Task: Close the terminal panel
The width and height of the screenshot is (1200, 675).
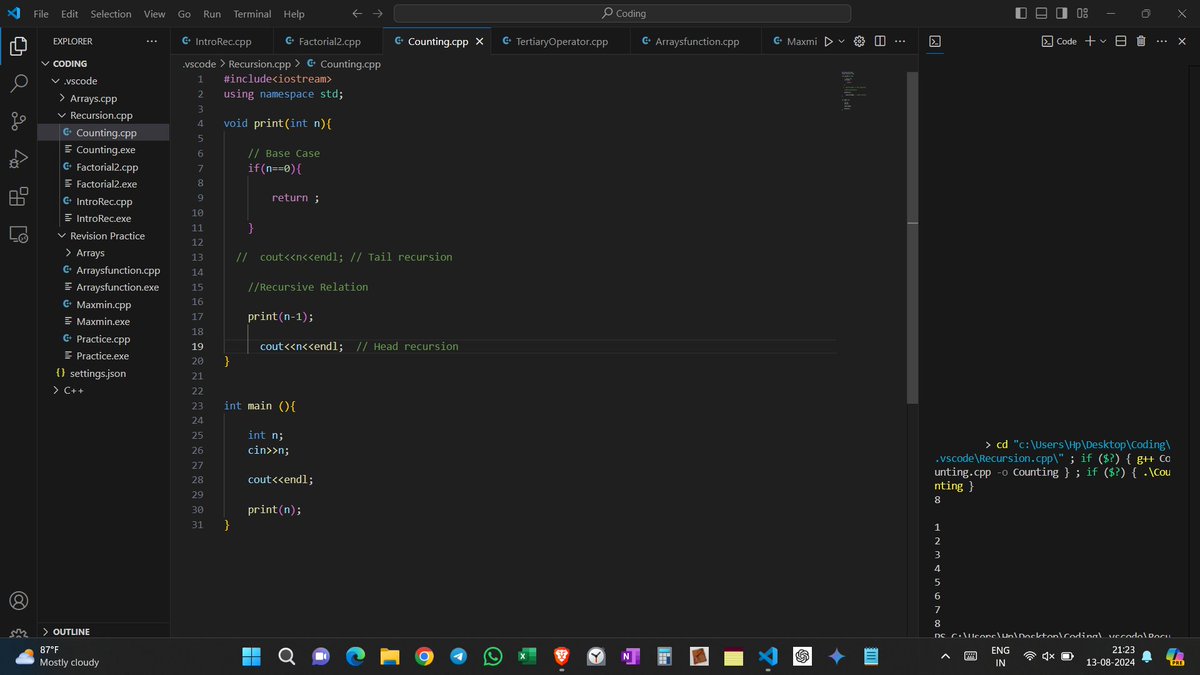Action: click(x=1181, y=41)
